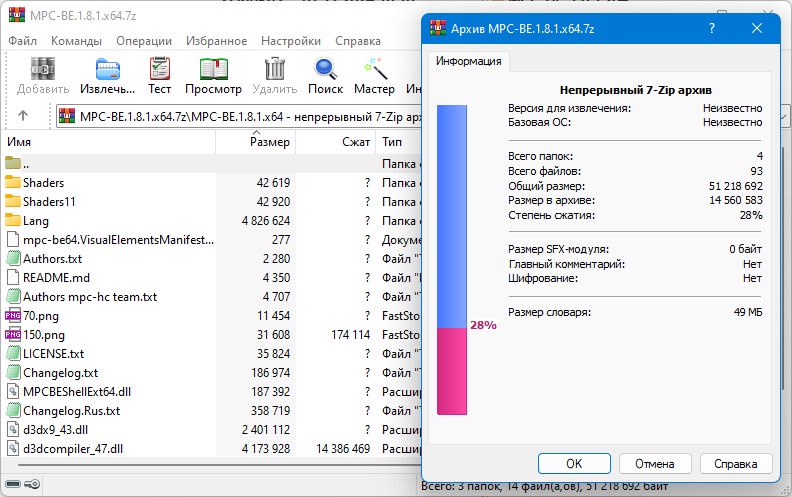
Task: Click the MPCBEShellExt64.dll file icon
Action: pos(13,391)
